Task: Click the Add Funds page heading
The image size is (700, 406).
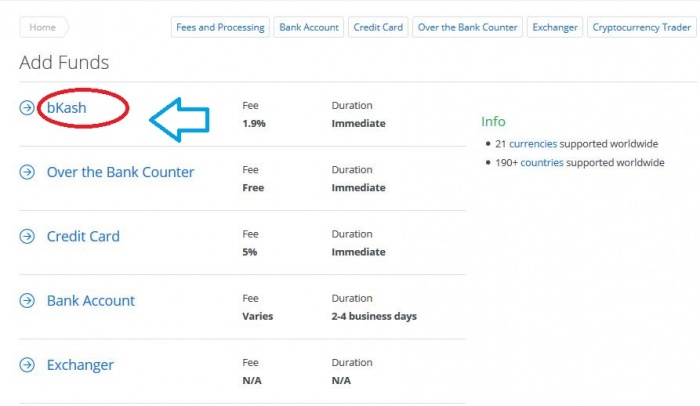Action: (x=64, y=63)
